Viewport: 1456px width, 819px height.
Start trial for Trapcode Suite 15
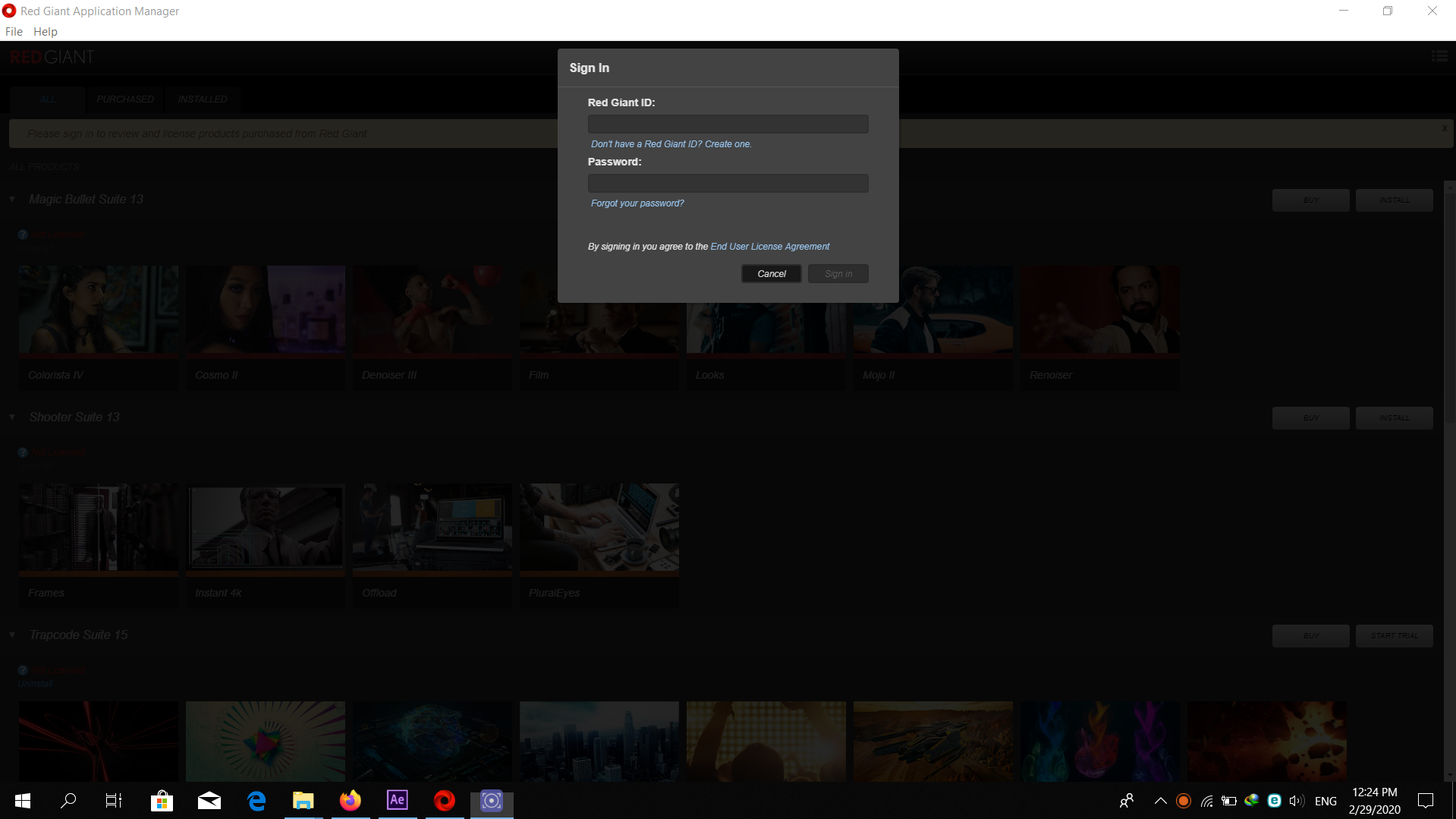(x=1394, y=636)
